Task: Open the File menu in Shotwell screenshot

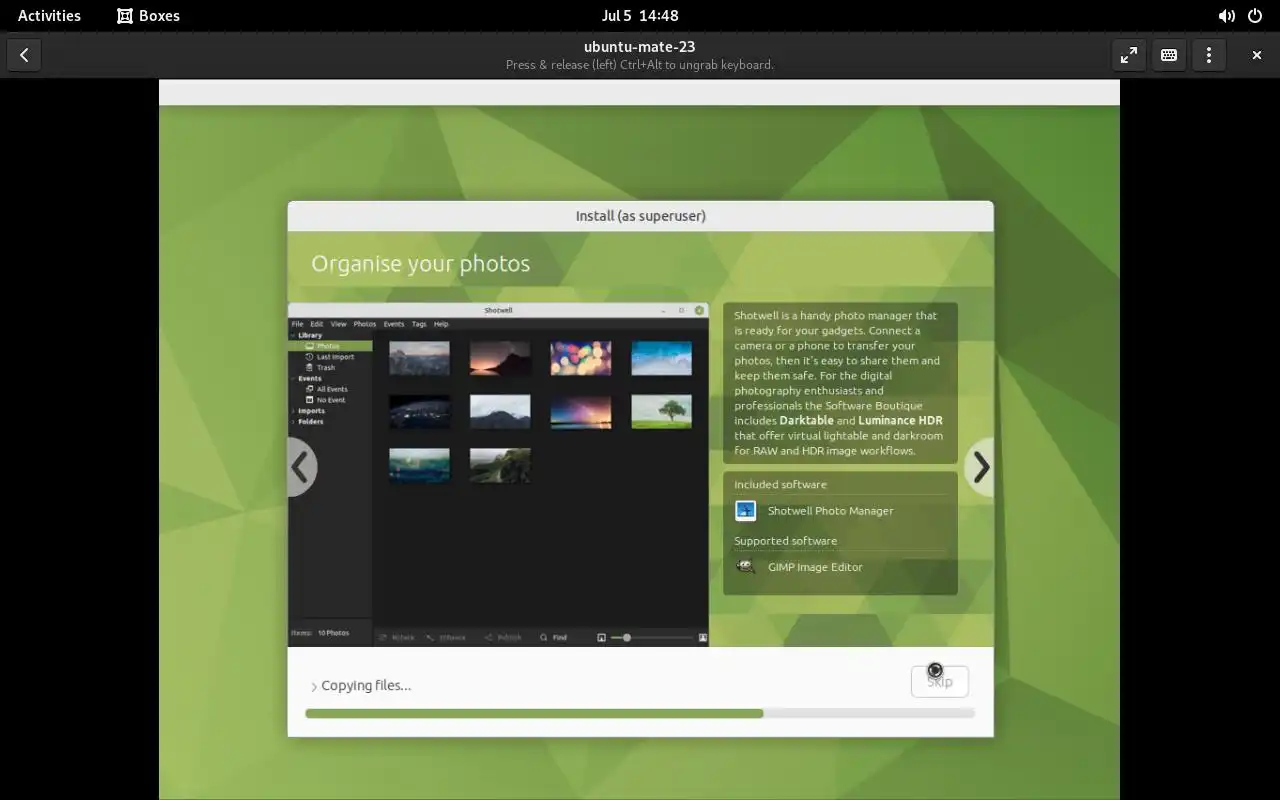Action: coord(297,324)
